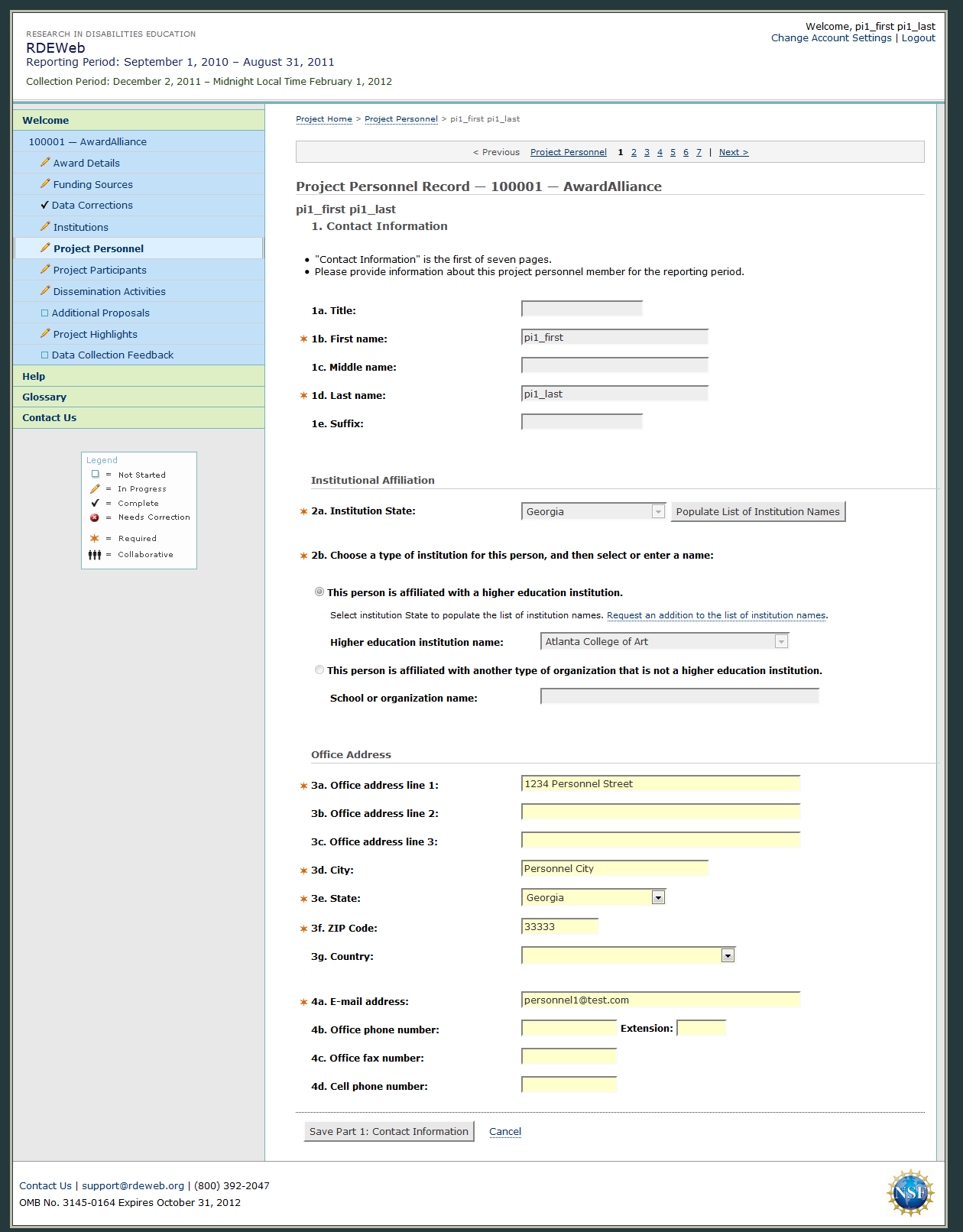Select the higher education institution radio button

pos(319,592)
